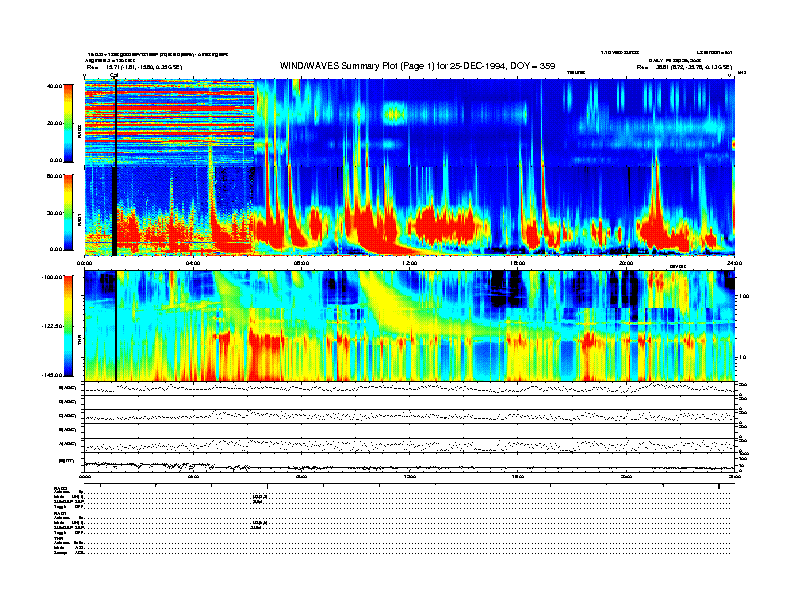
Task: Click inside the RAD1 spectrogram panel
Action: tap(410, 211)
